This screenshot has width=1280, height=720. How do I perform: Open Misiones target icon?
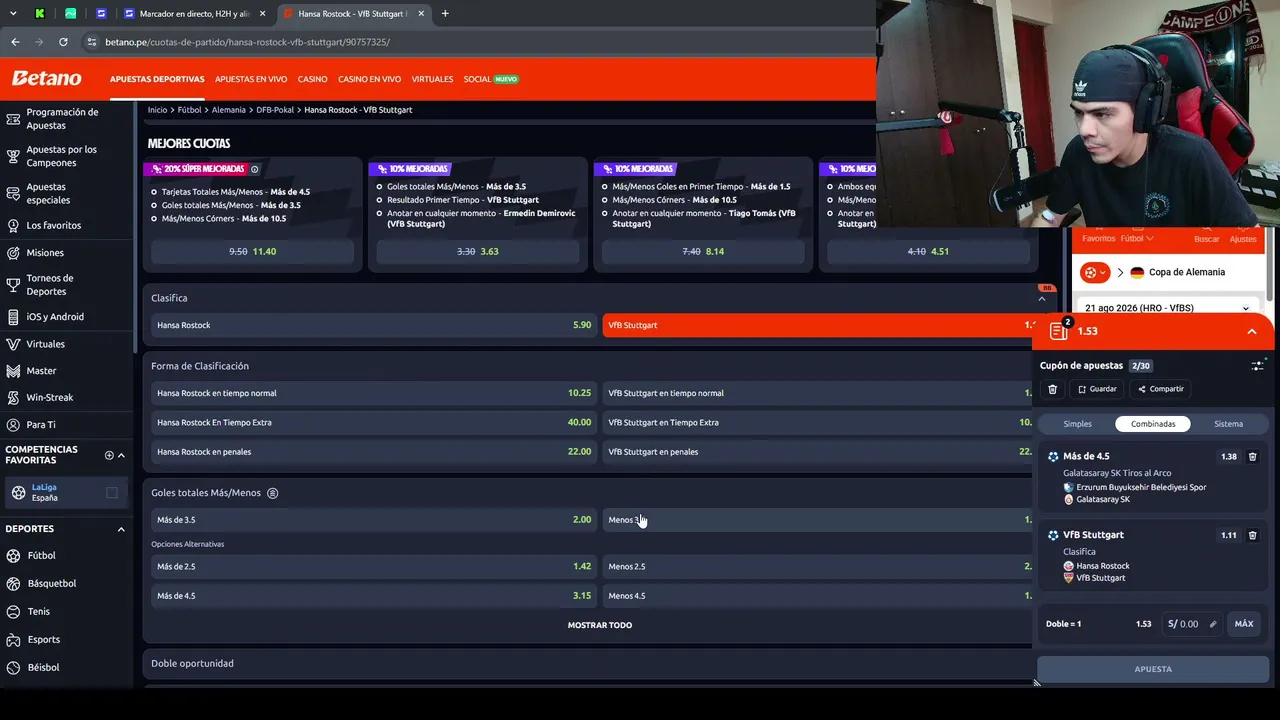pos(13,253)
